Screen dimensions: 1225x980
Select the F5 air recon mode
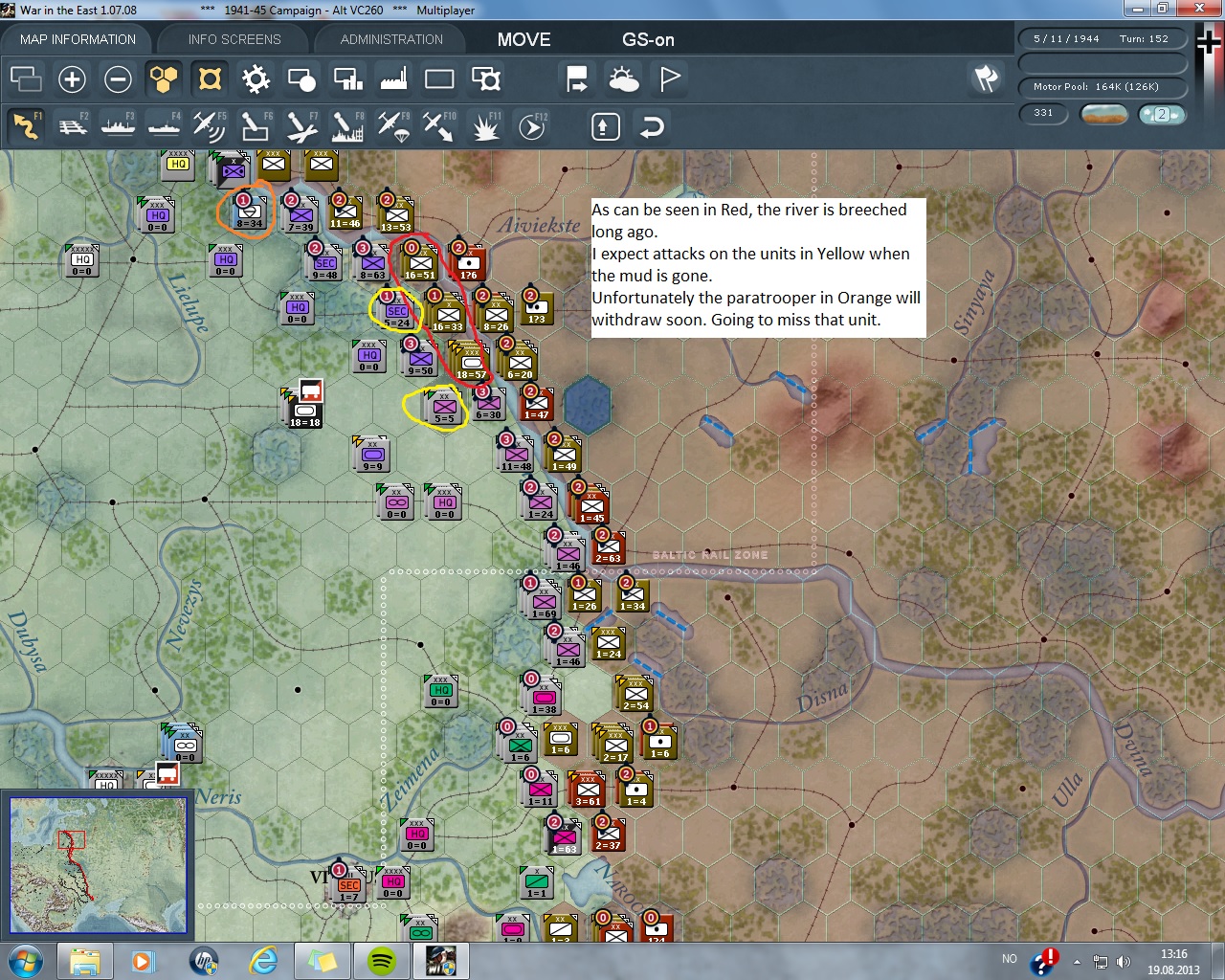pyautogui.click(x=210, y=126)
